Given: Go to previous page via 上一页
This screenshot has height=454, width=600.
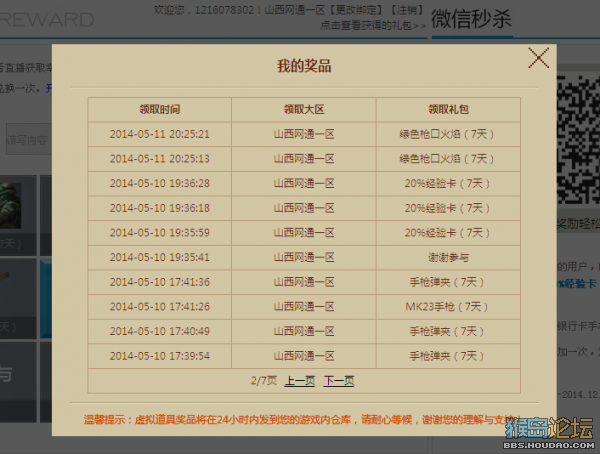Looking at the screenshot, I should (300, 381).
